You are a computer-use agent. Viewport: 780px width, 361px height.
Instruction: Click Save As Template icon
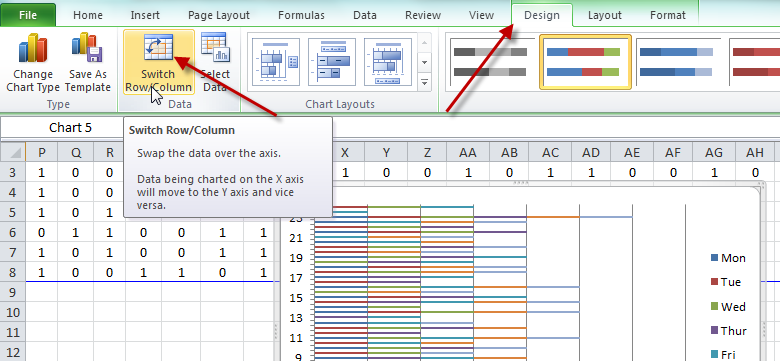(88, 47)
